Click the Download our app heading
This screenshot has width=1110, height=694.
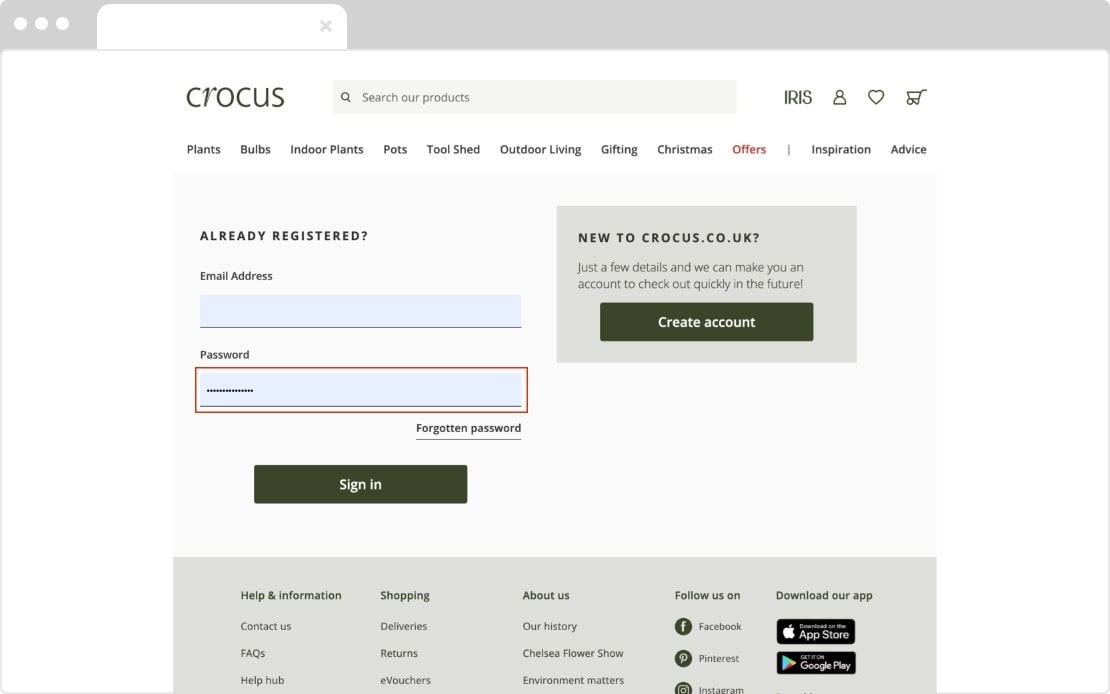[x=824, y=596]
